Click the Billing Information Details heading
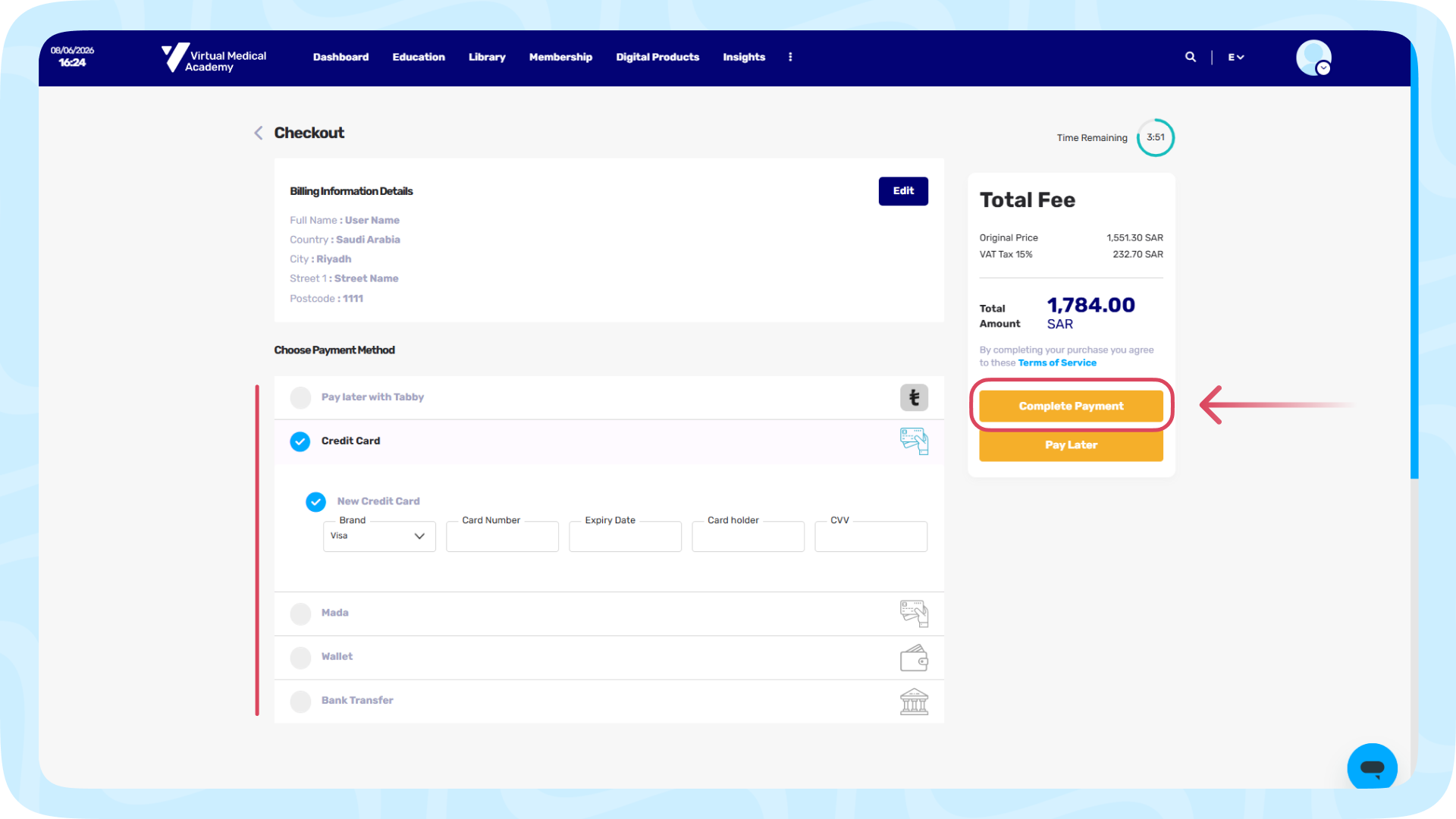Viewport: 1456px width, 819px height. pos(351,191)
